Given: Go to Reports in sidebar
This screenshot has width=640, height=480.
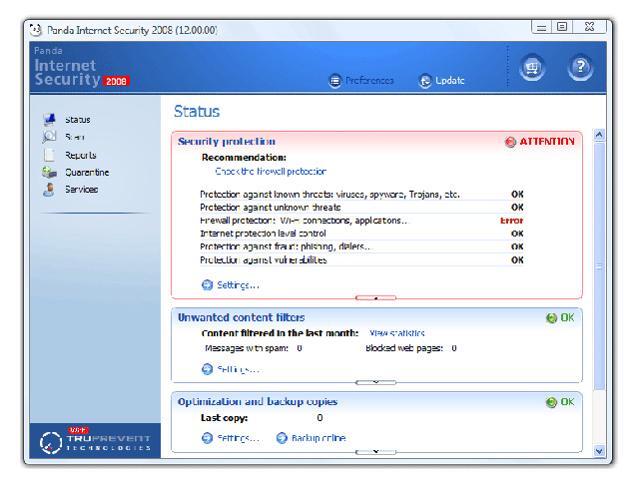Looking at the screenshot, I should pyautogui.click(x=80, y=155).
